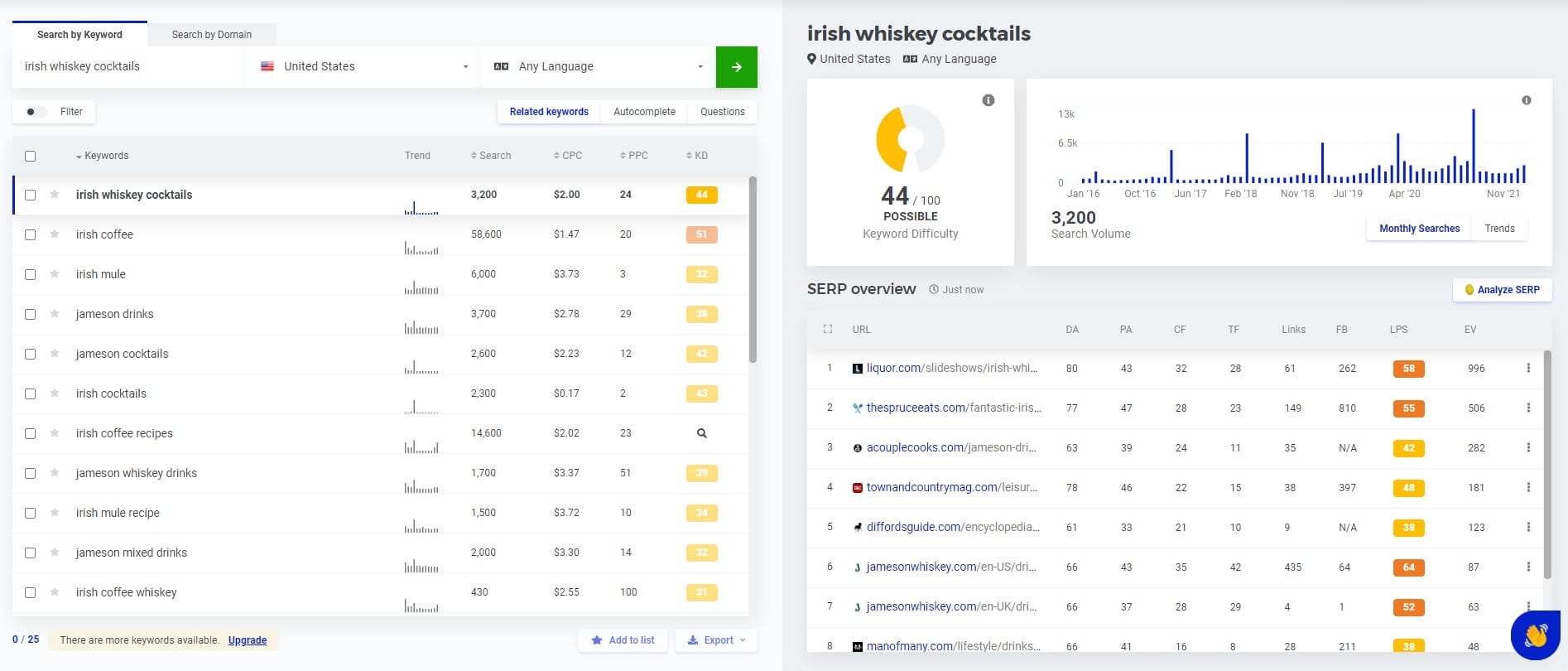Star the jameson drinks keyword
The width and height of the screenshot is (1568, 671).
55,314
